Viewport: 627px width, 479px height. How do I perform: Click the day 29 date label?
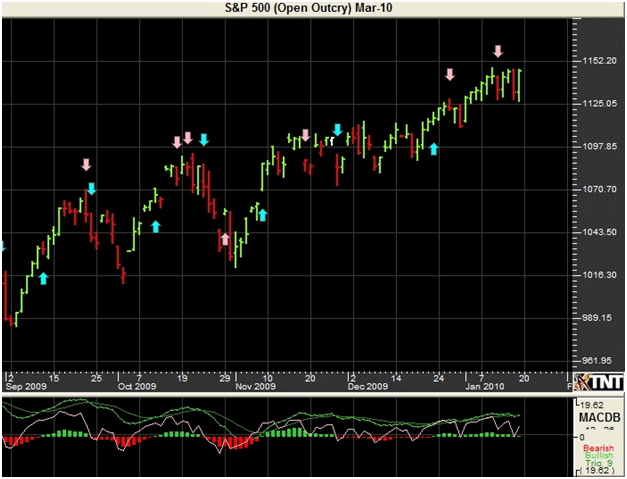(x=225, y=378)
